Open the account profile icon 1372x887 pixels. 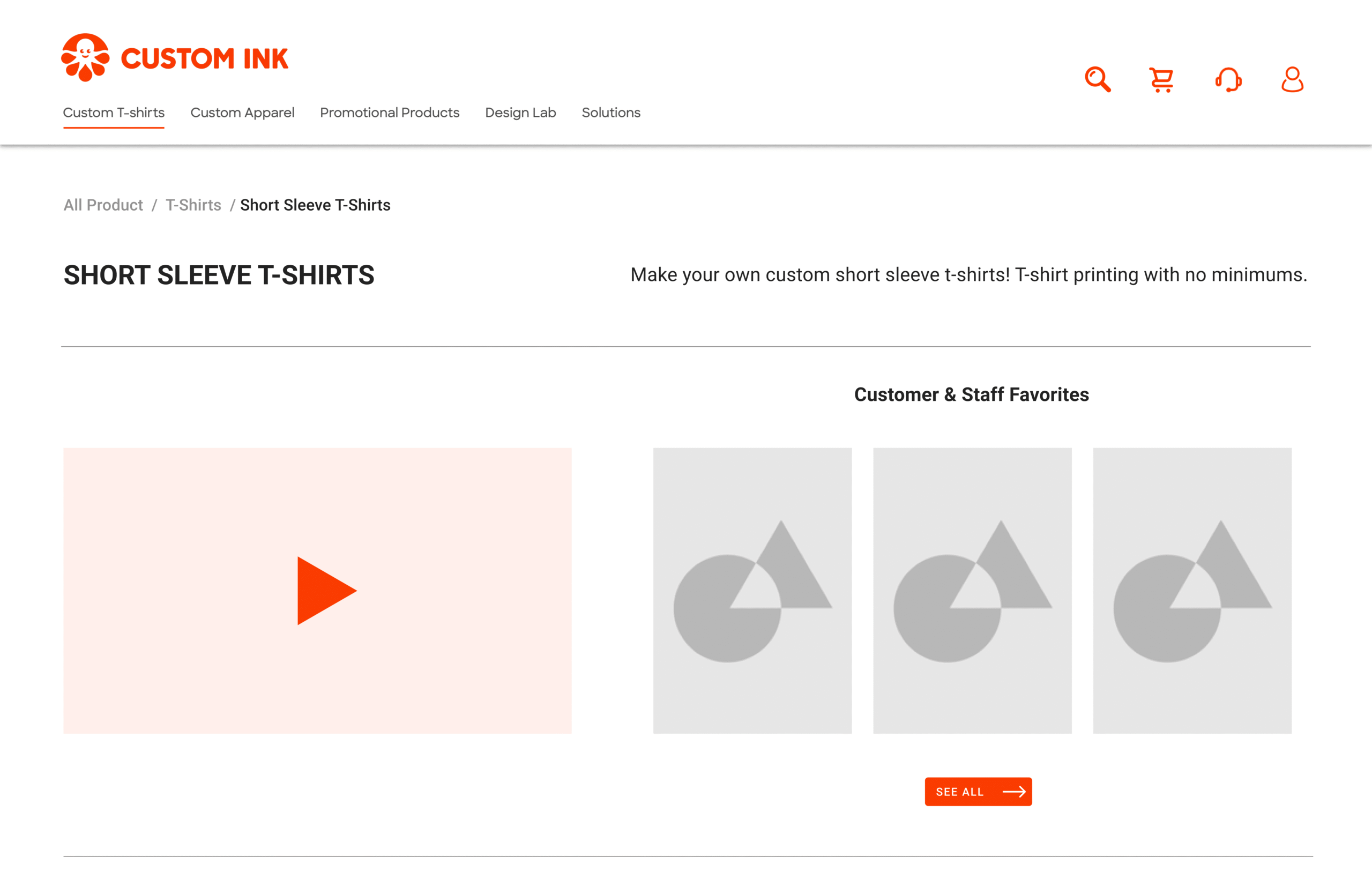tap(1293, 79)
